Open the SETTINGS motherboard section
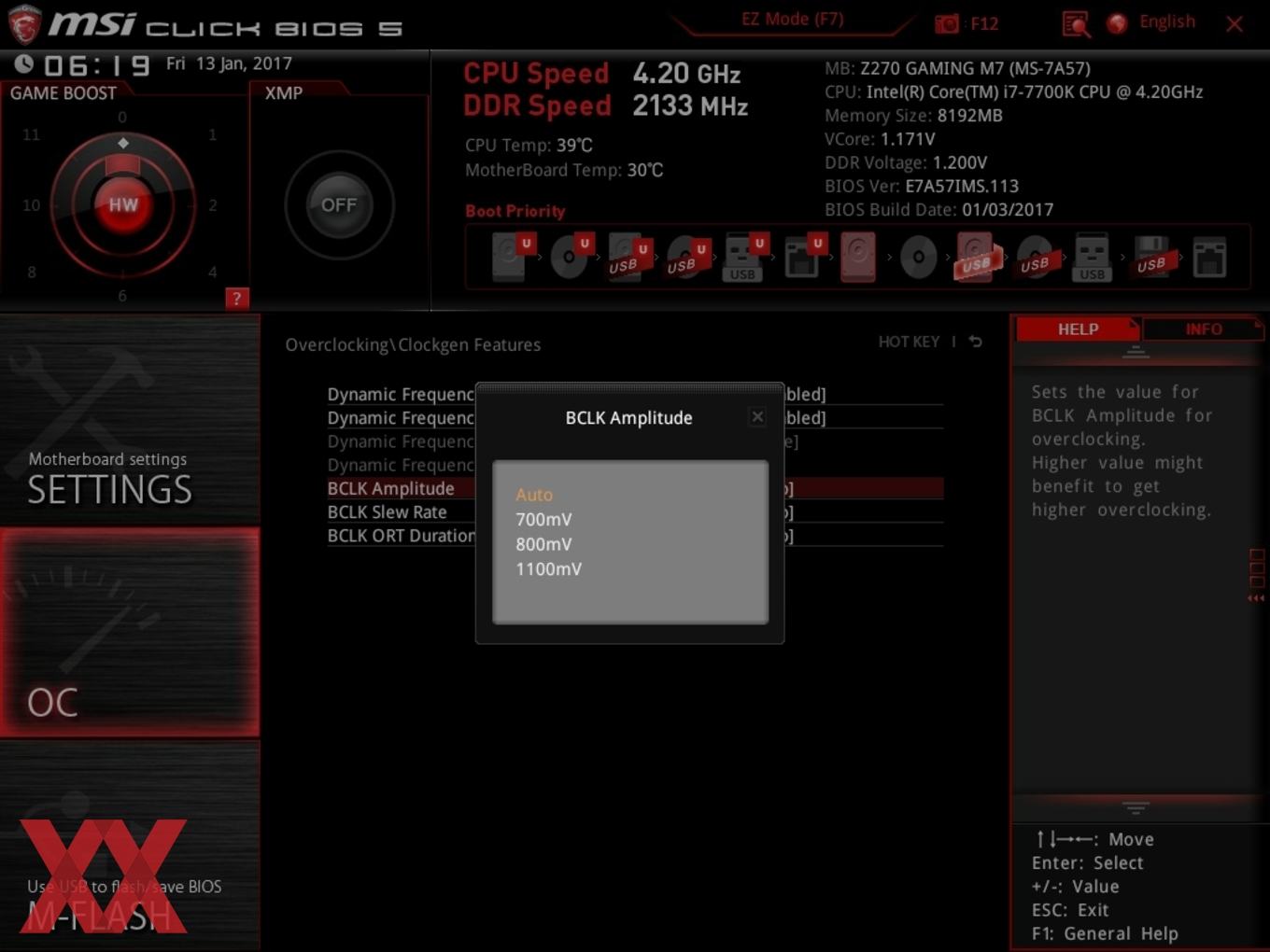Viewport: 1270px width, 952px height. 130,420
